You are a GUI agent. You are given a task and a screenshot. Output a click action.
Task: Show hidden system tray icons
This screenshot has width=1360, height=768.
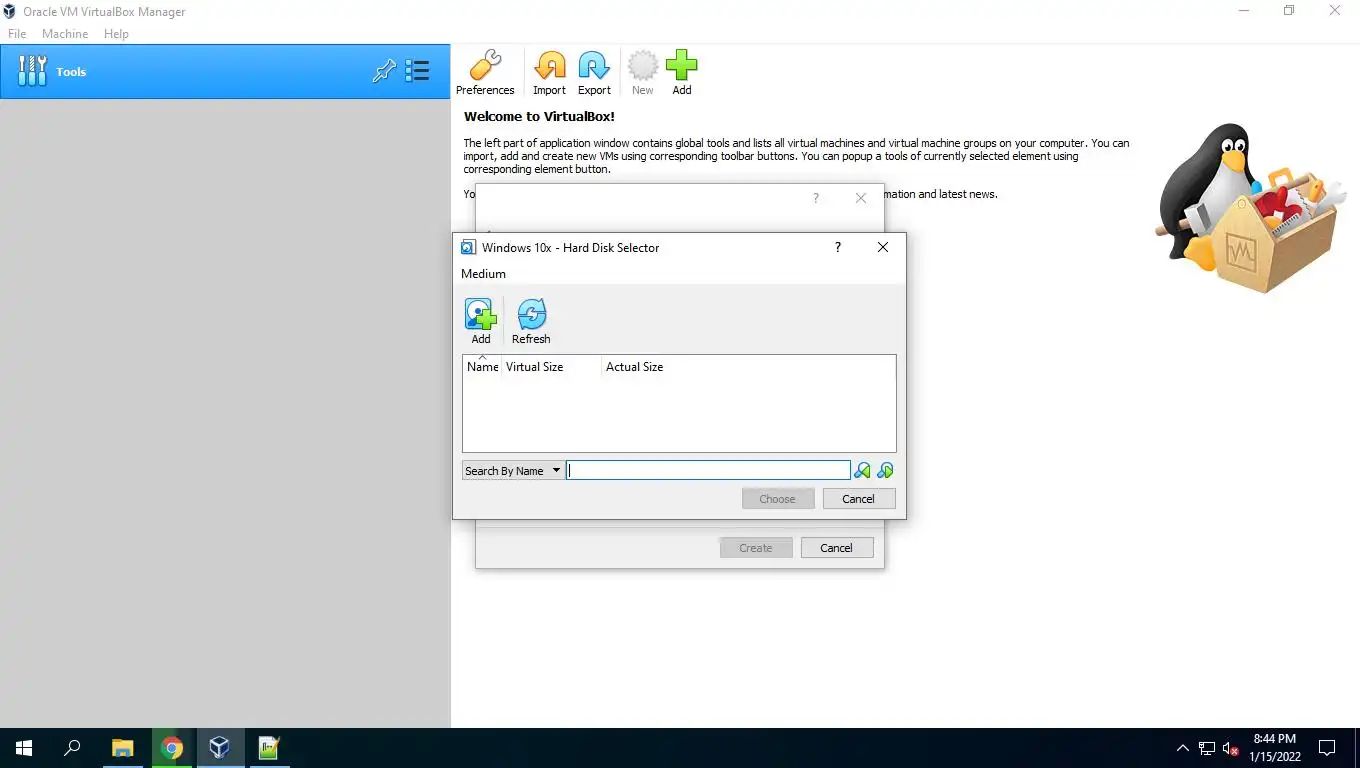click(x=1183, y=748)
